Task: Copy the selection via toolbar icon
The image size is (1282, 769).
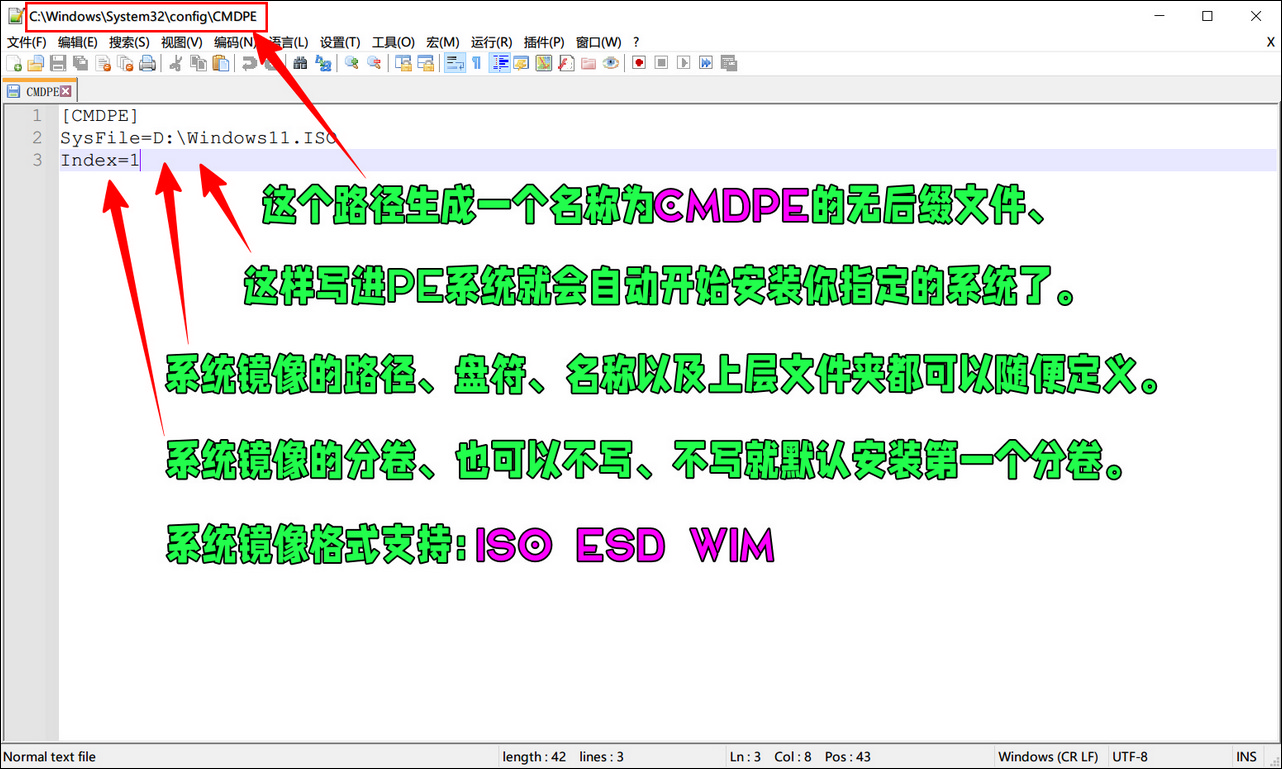Action: [x=197, y=63]
